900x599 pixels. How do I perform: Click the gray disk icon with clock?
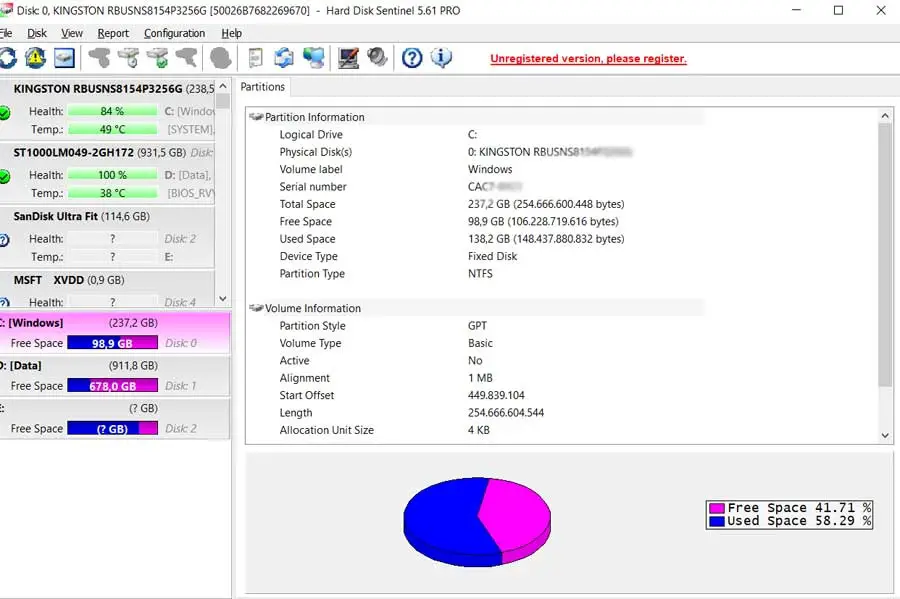[129, 57]
